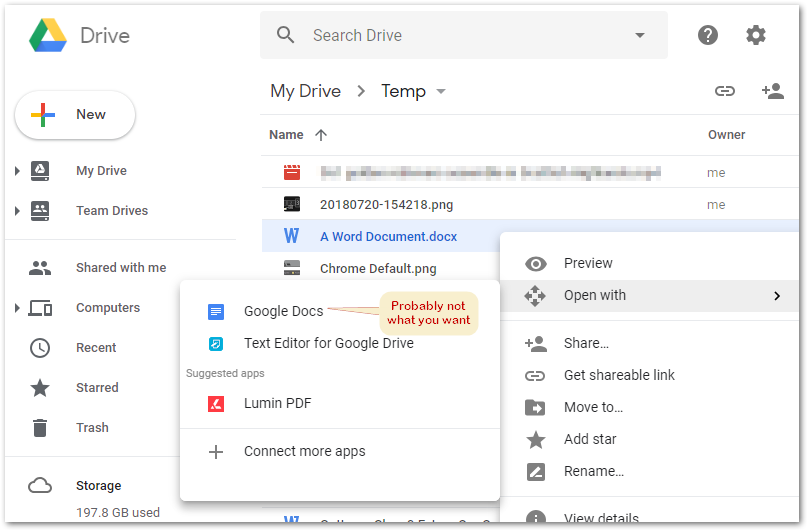Expand the Team Drives tree arrow
The width and height of the screenshot is (808, 531).
[17, 211]
